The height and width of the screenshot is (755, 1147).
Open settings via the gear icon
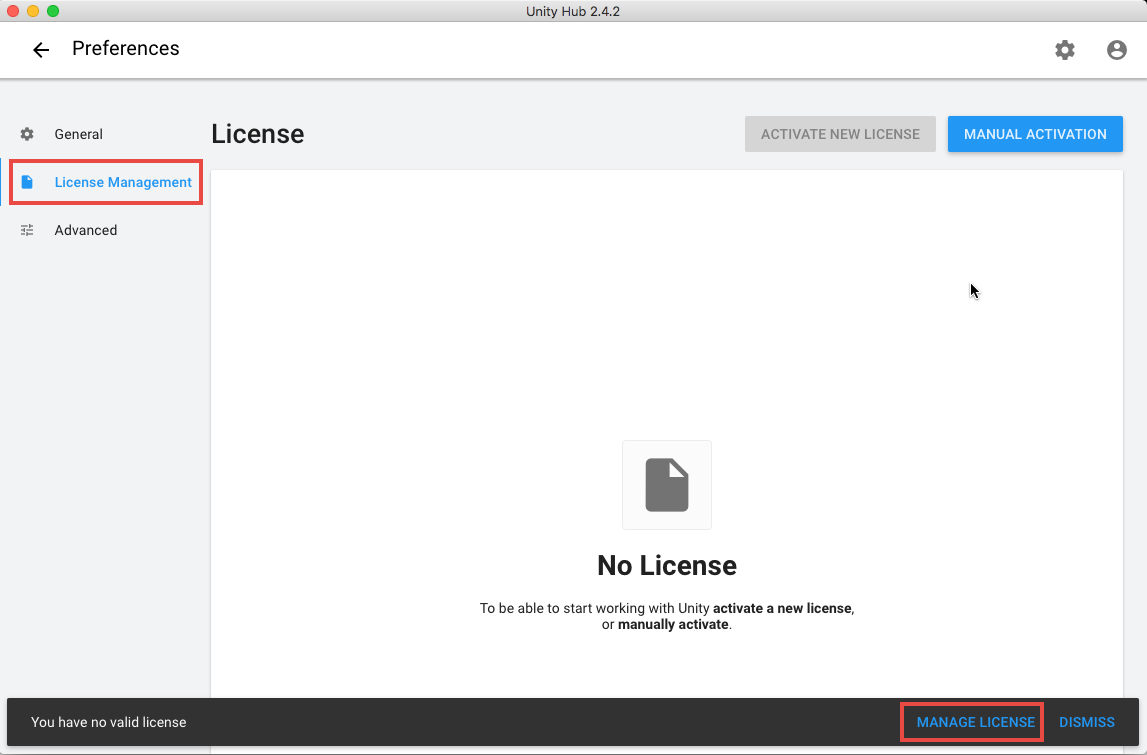pyautogui.click(x=1064, y=50)
